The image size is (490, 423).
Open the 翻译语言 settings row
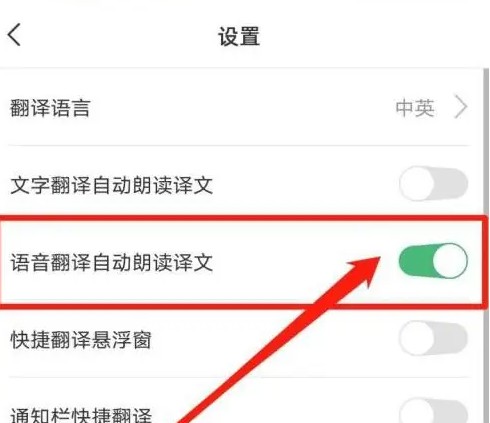239,108
